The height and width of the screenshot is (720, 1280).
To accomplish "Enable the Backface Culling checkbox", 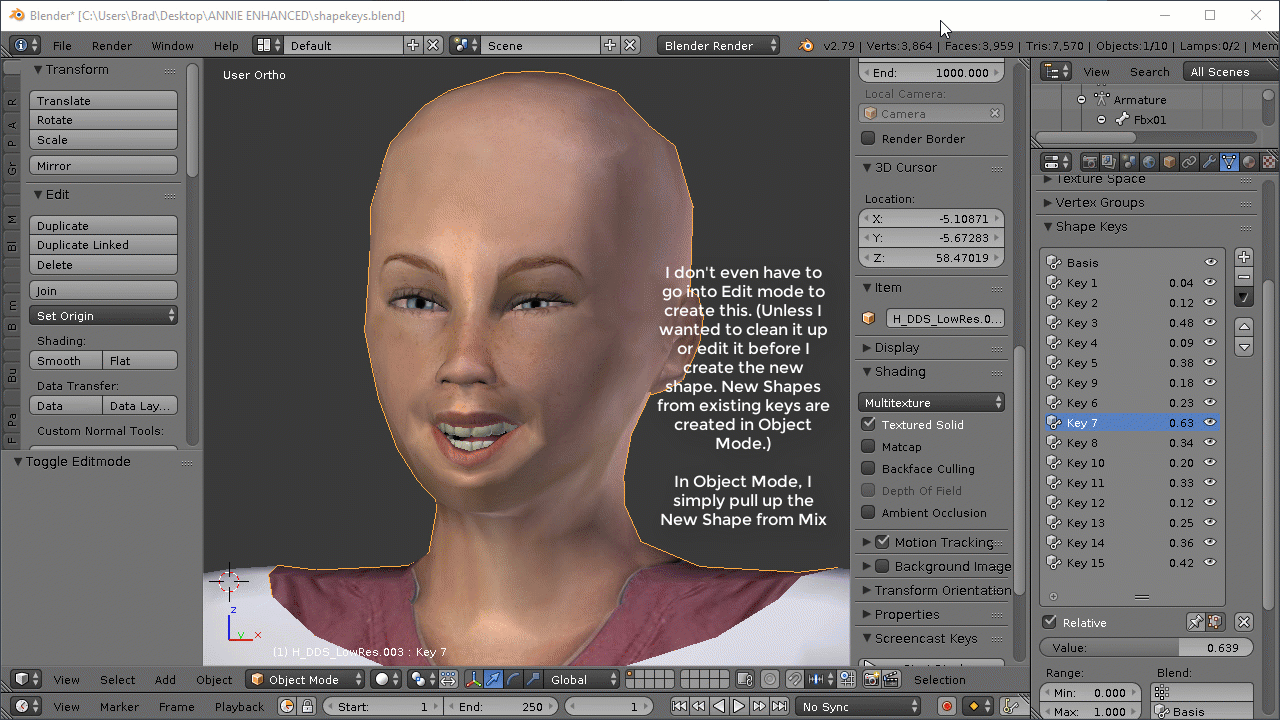I will [x=869, y=469].
